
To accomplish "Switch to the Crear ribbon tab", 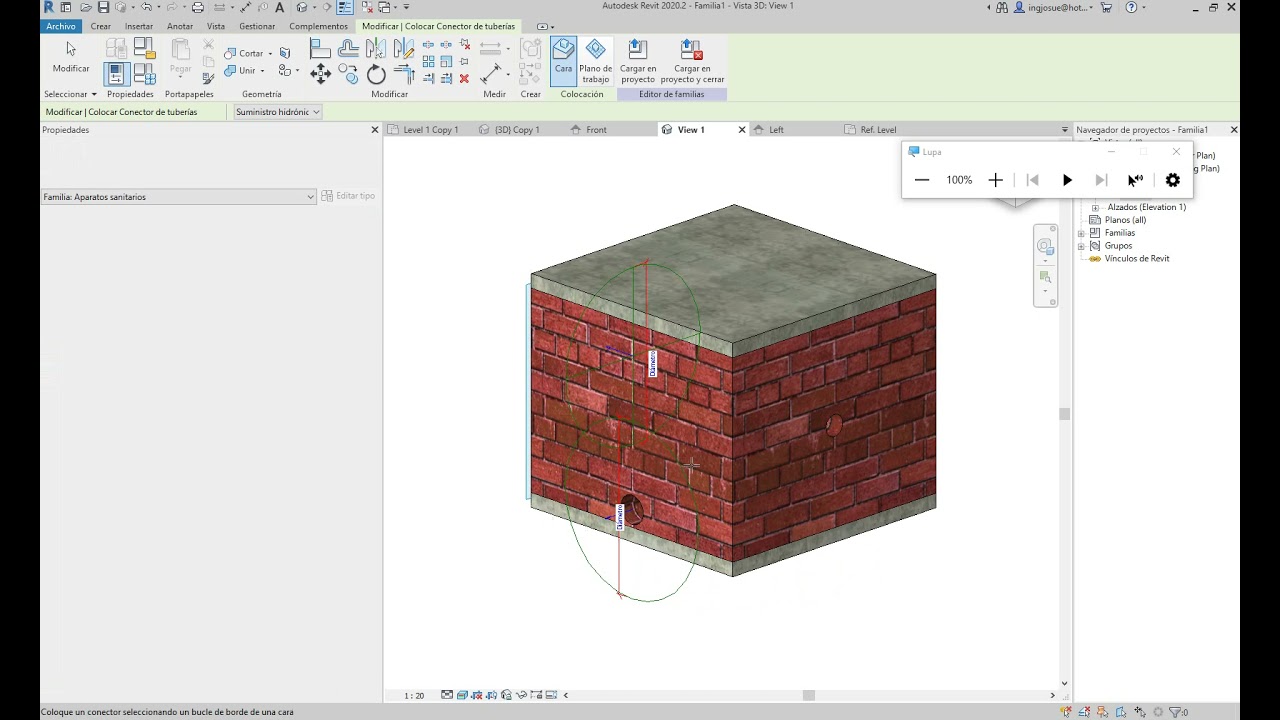I will (101, 26).
